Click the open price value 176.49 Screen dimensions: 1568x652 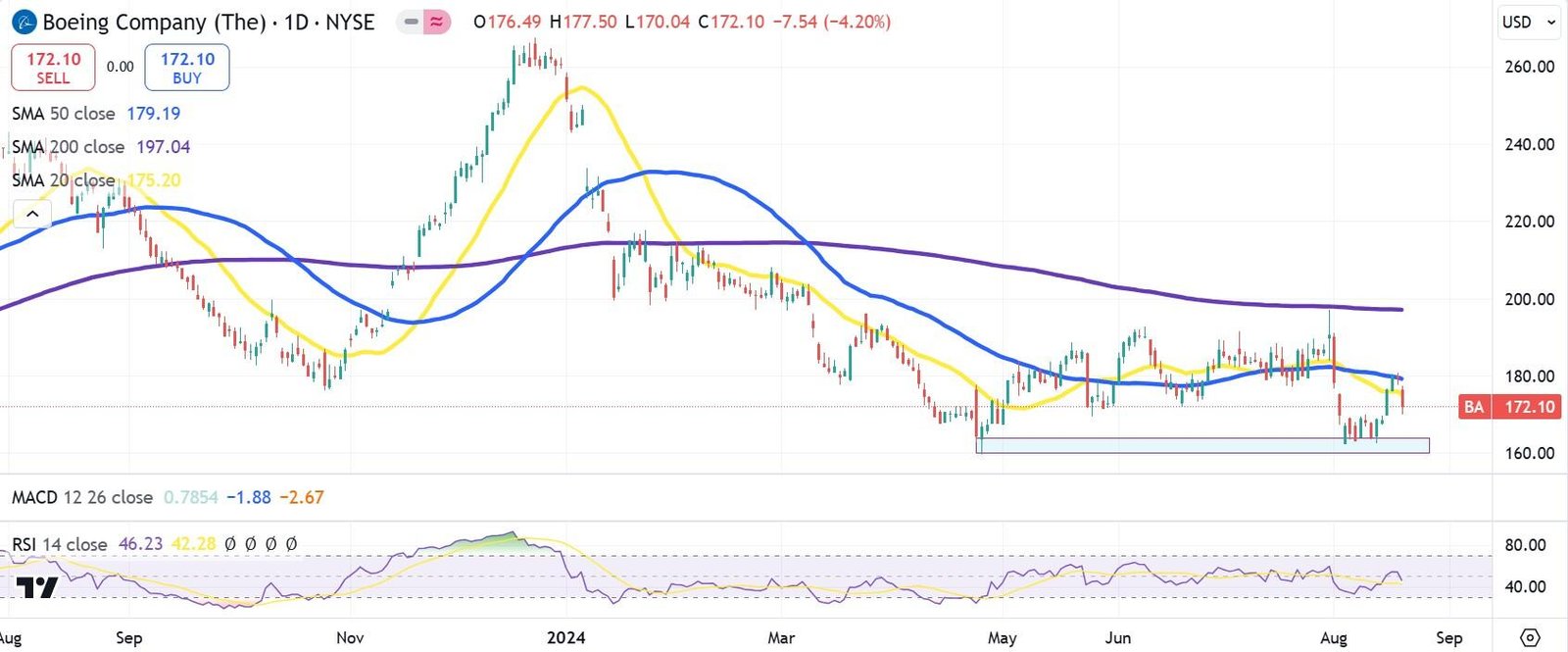(515, 22)
